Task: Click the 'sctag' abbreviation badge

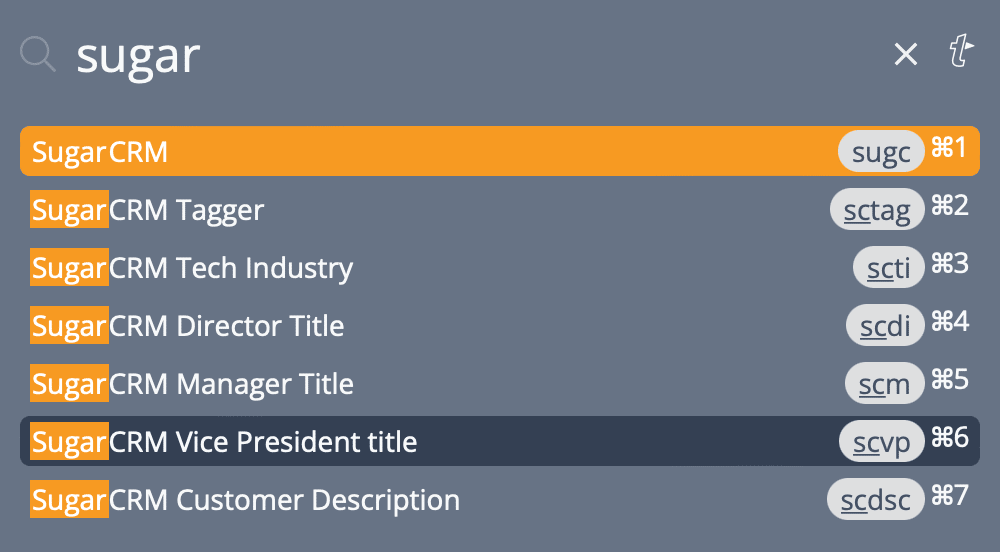Action: (x=877, y=210)
